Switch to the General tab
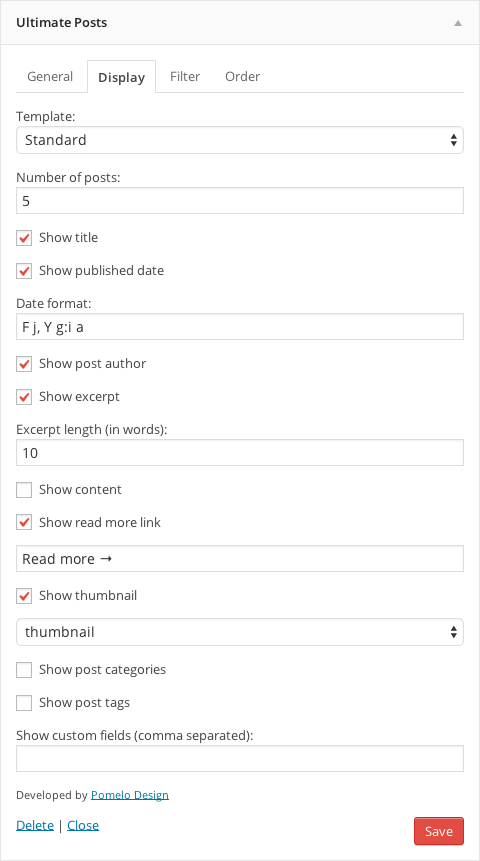Image resolution: width=480 pixels, height=861 pixels. (50, 76)
